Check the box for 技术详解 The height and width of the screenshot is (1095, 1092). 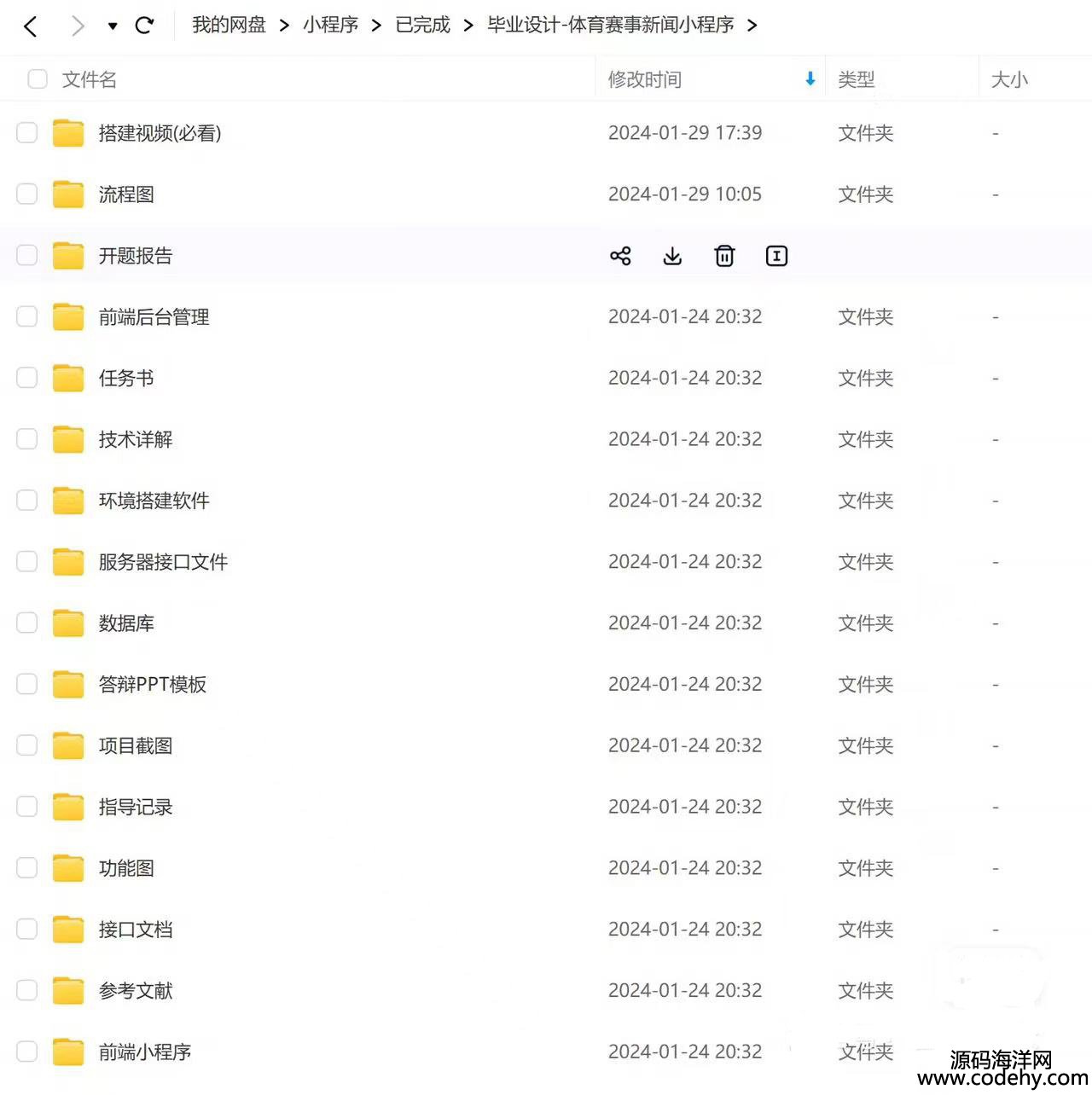[x=27, y=439]
